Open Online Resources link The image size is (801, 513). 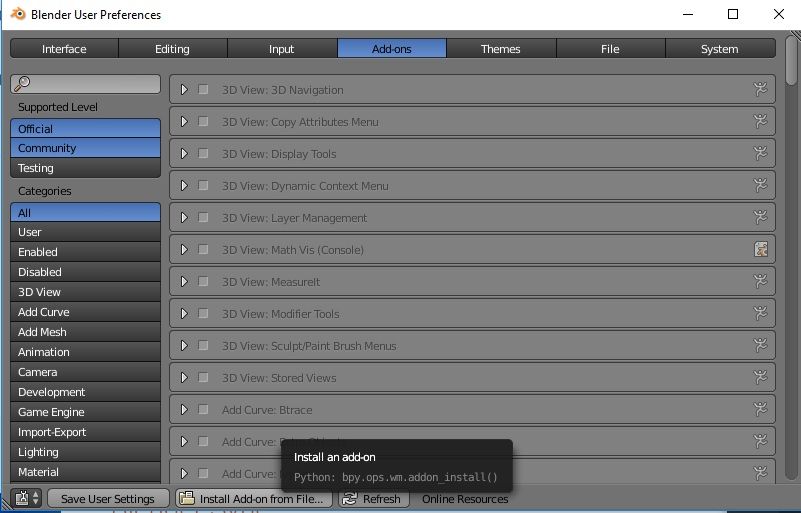(465, 499)
